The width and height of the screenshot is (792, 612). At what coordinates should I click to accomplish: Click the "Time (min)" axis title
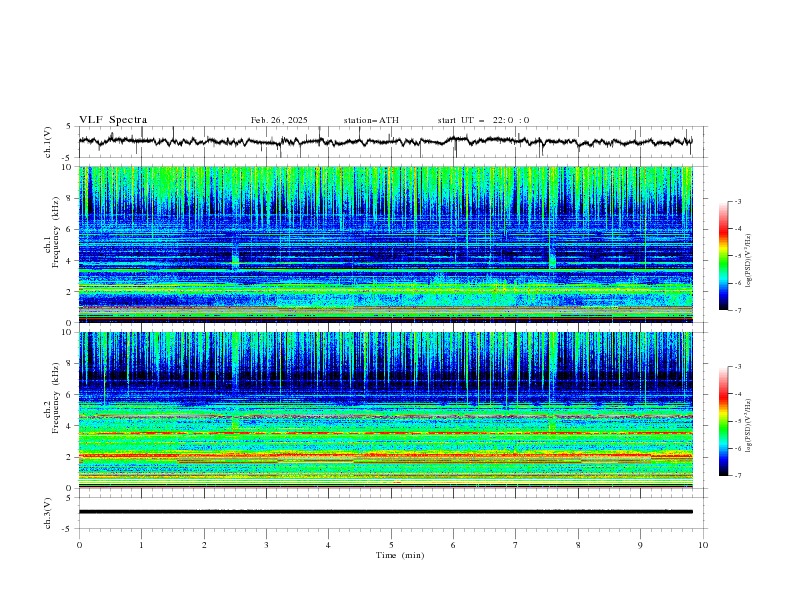400,555
